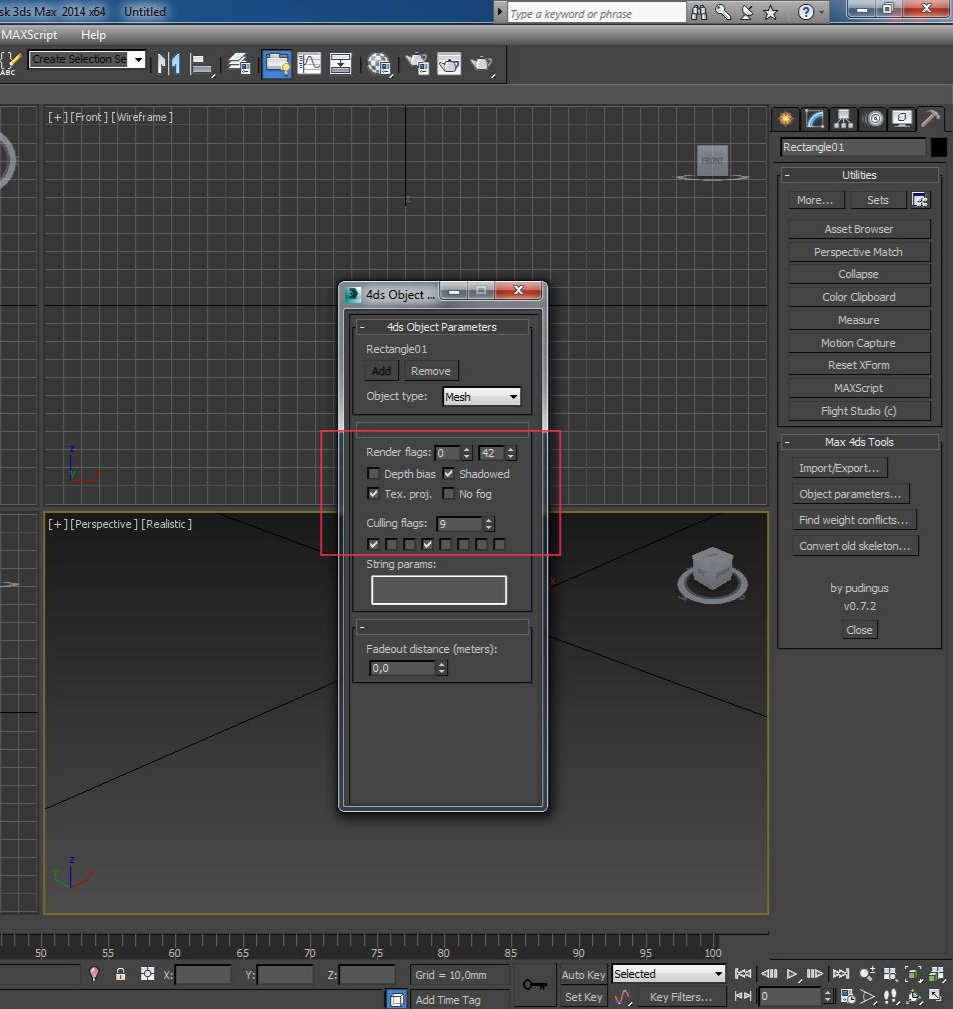Open the Material Editor icon
The width and height of the screenshot is (953, 1009).
click(379, 64)
